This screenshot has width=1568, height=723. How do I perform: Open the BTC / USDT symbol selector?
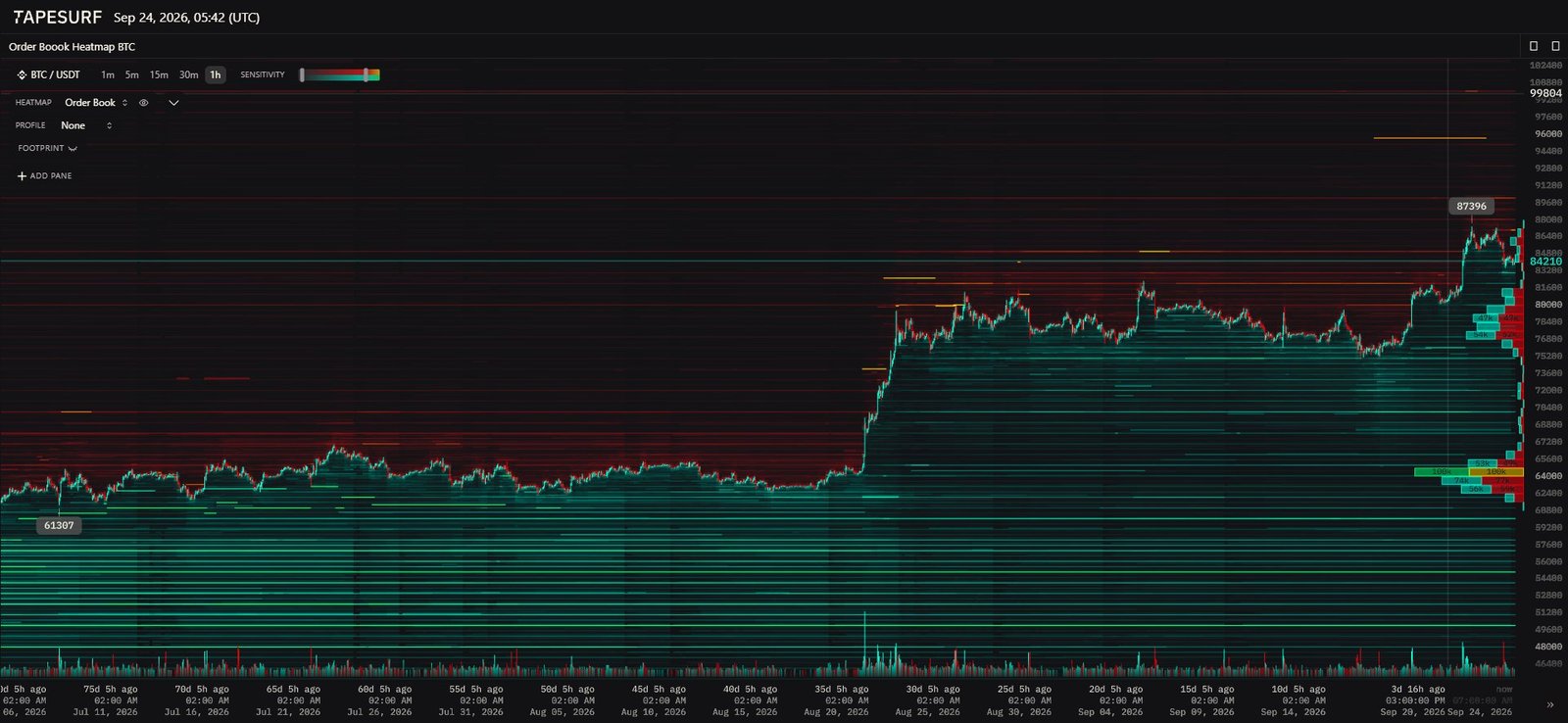48,74
